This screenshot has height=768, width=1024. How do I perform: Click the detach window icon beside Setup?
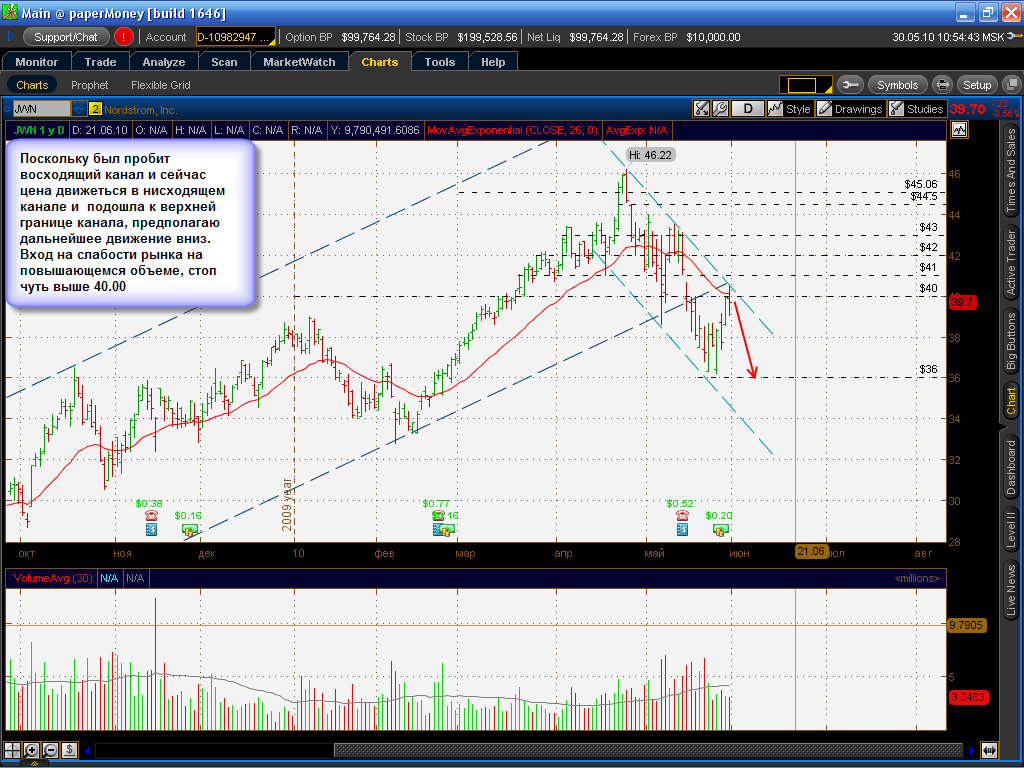[1011, 85]
